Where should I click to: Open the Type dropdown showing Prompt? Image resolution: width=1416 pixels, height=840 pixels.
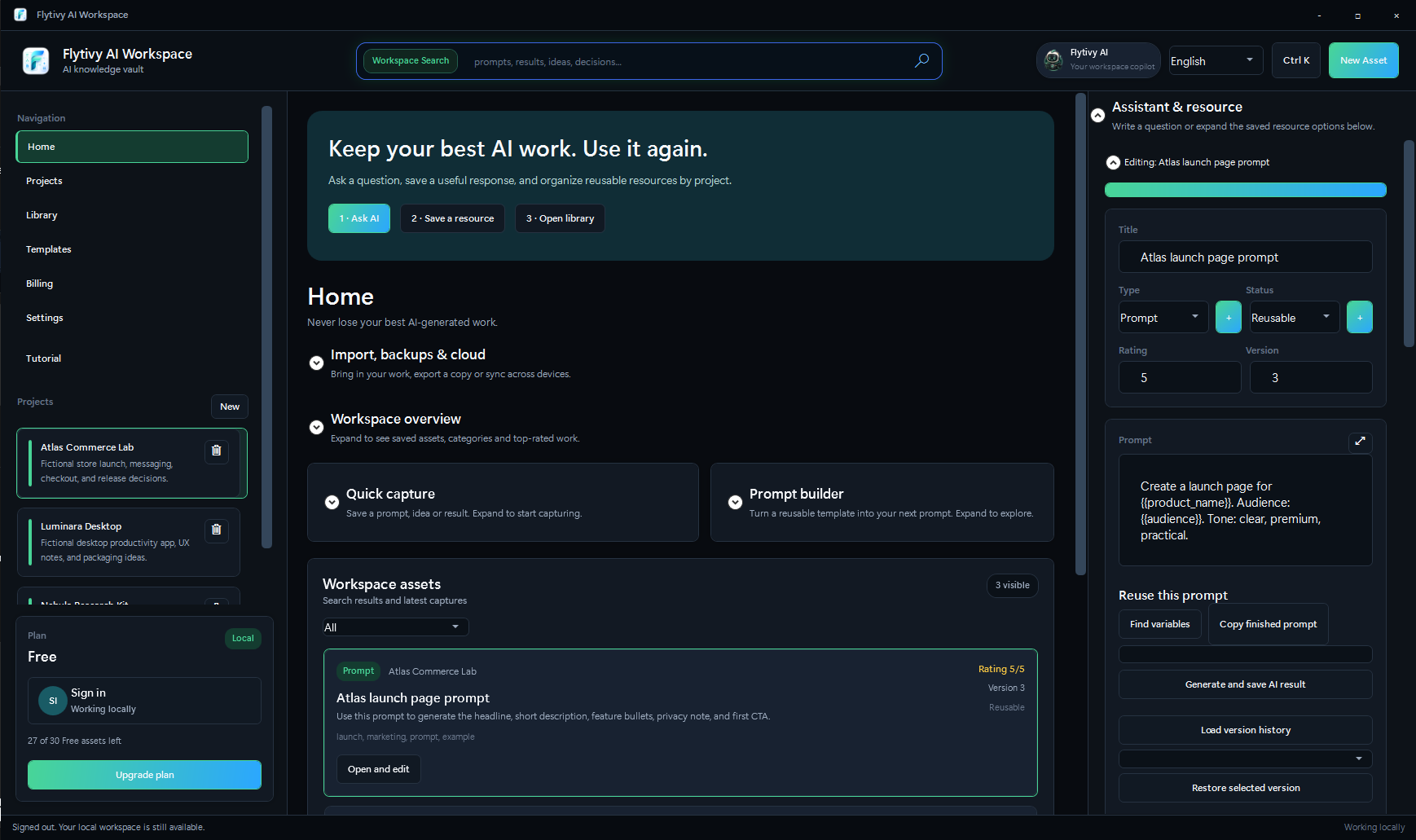pos(1163,317)
